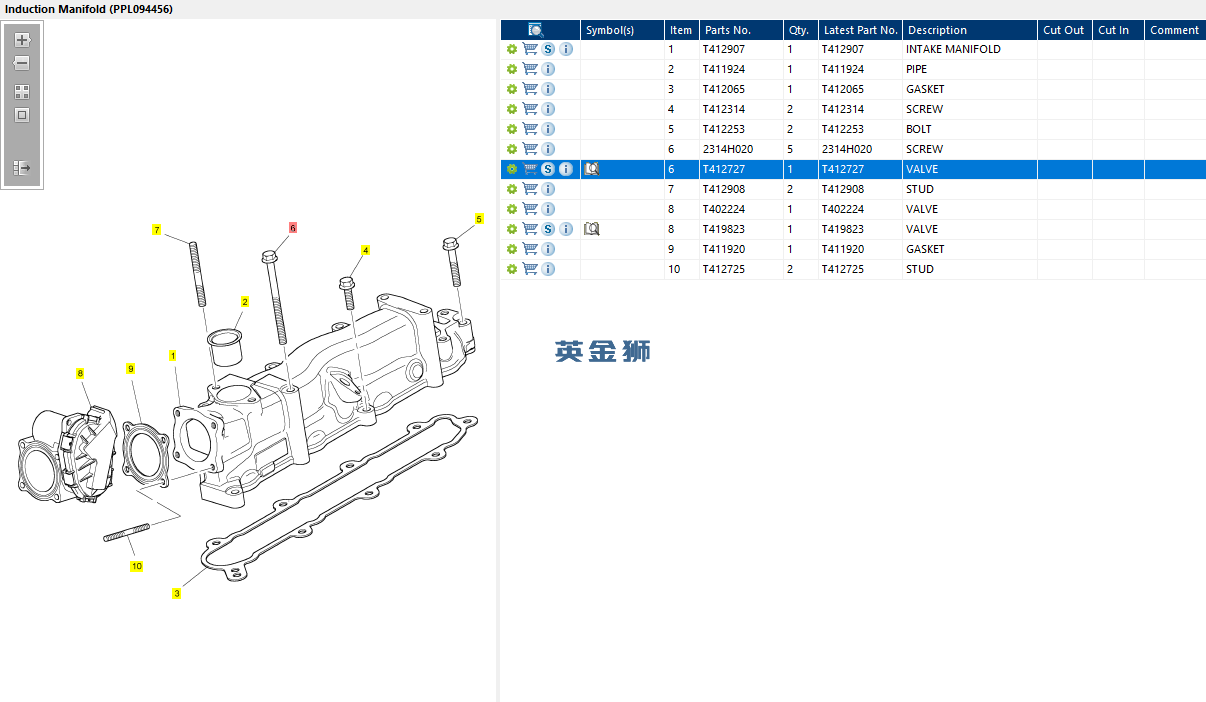Image resolution: width=1206 pixels, height=702 pixels.
Task: Open book symbol icon in T419823 row
Action: 591,229
